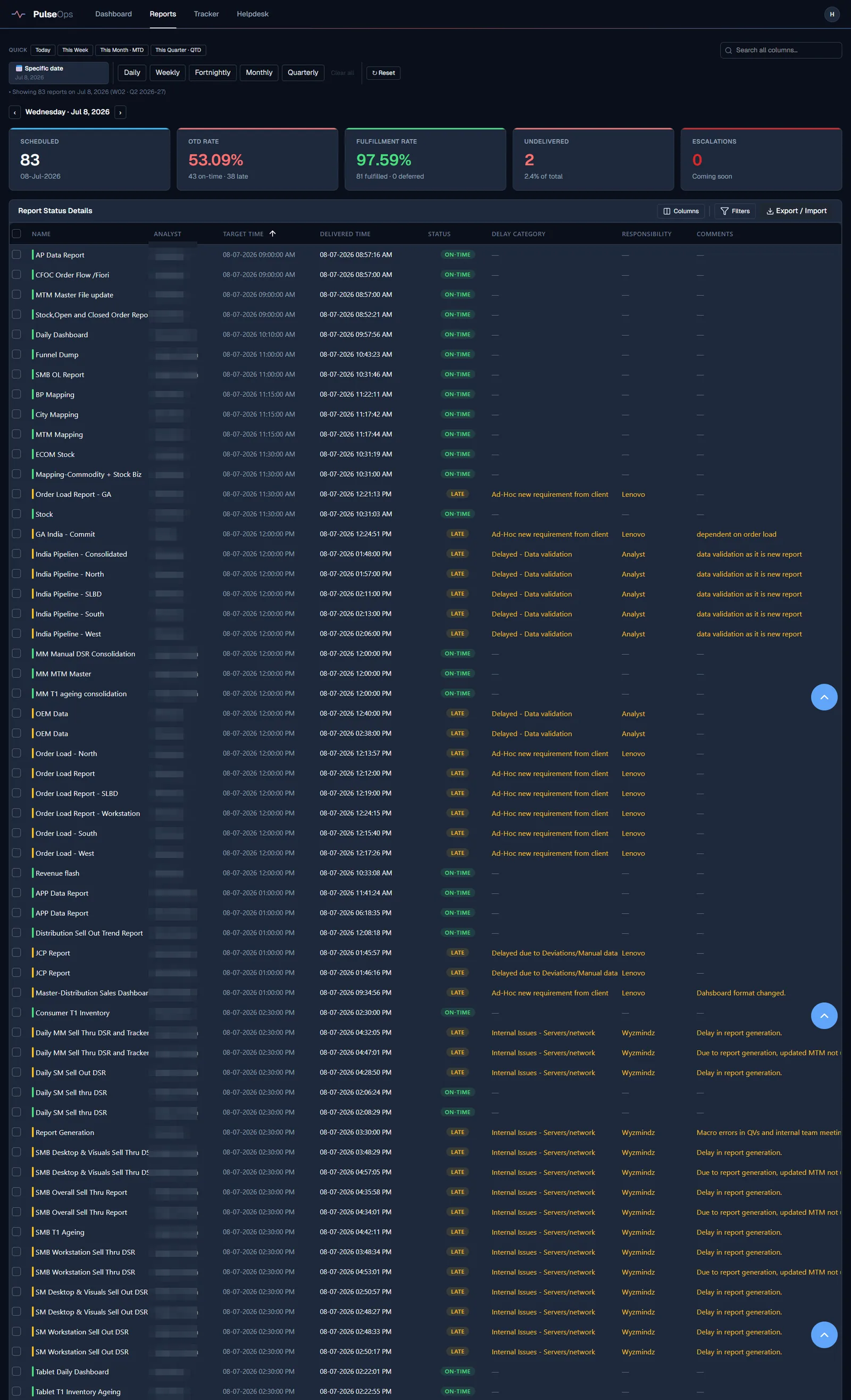This screenshot has width=851, height=1400.
Task: Select the Tablet Daily Dashboard checkbox
Action: click(x=16, y=1371)
